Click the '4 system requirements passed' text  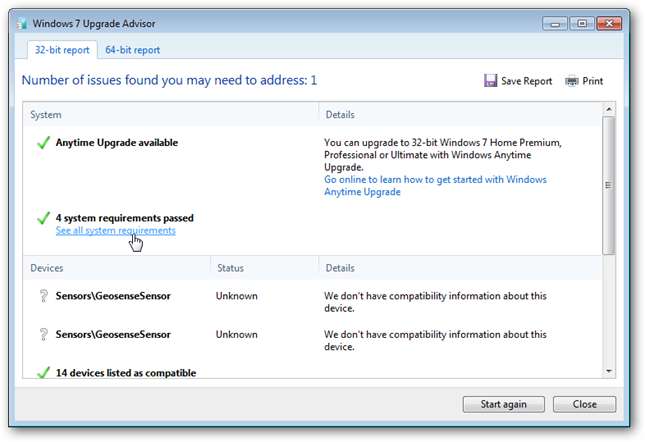pyautogui.click(x=125, y=218)
